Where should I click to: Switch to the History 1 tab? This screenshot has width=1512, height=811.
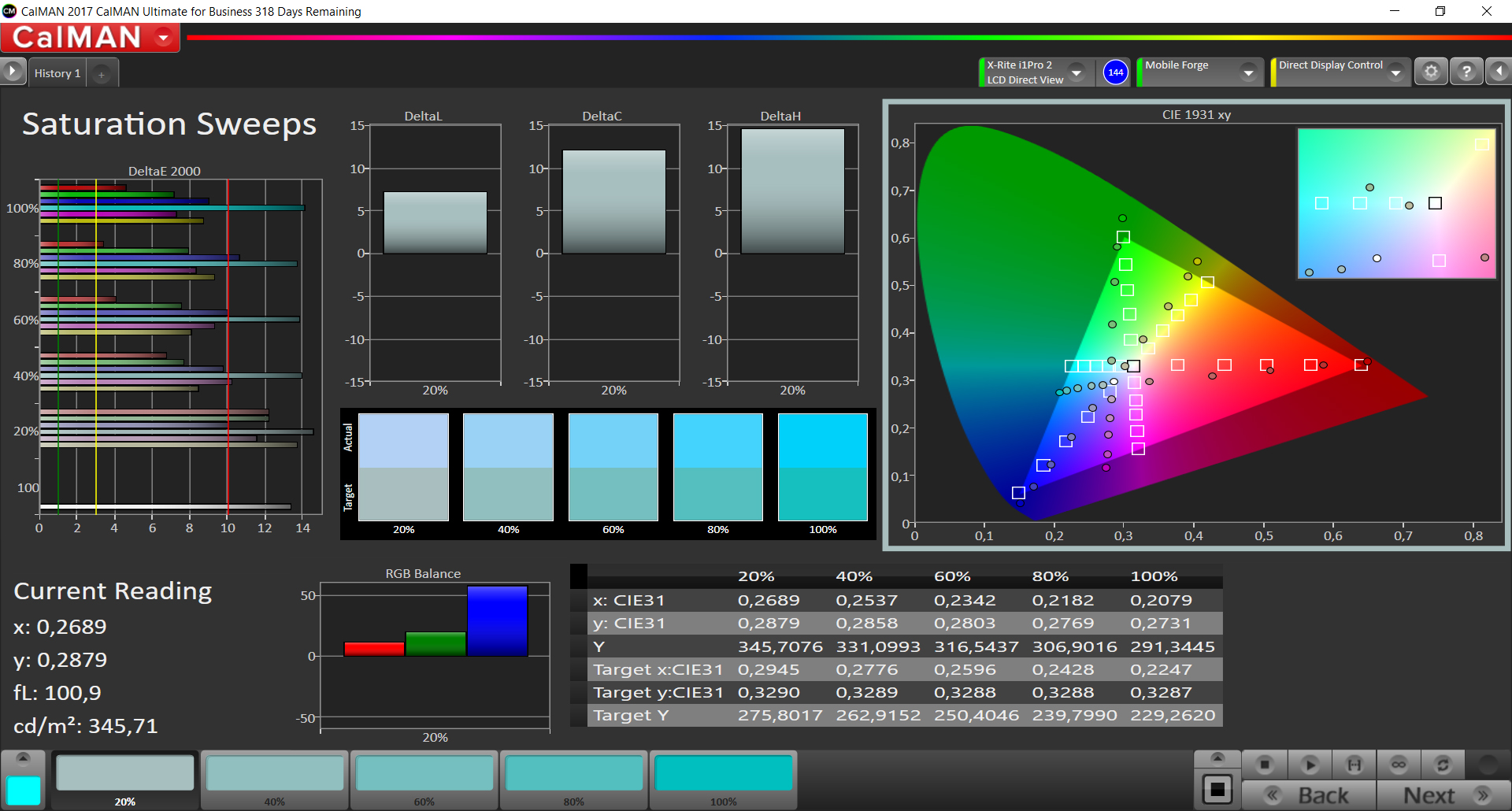(x=57, y=73)
